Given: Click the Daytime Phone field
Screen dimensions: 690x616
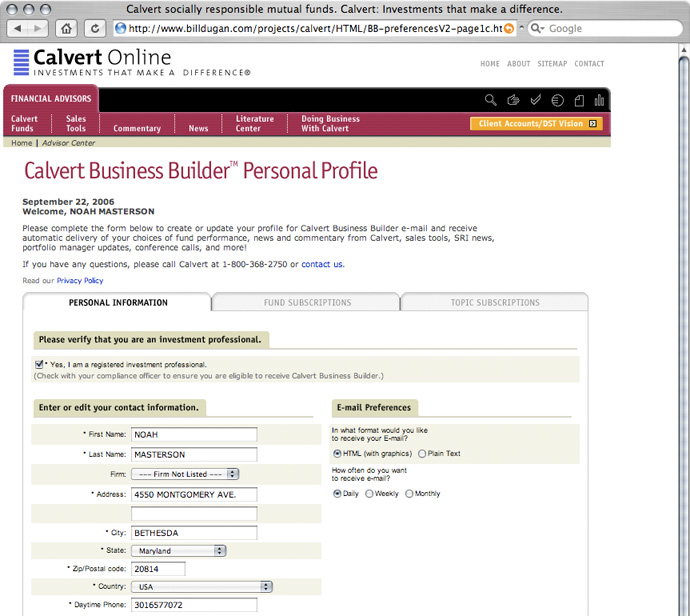Looking at the screenshot, I should tap(194, 605).
